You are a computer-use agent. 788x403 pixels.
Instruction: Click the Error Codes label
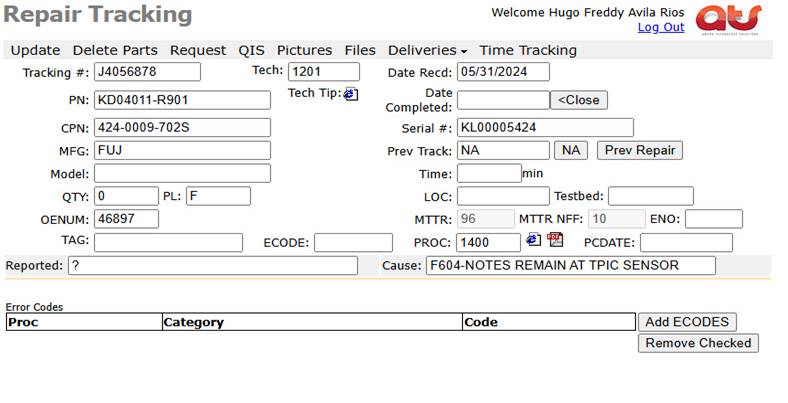[x=34, y=307]
